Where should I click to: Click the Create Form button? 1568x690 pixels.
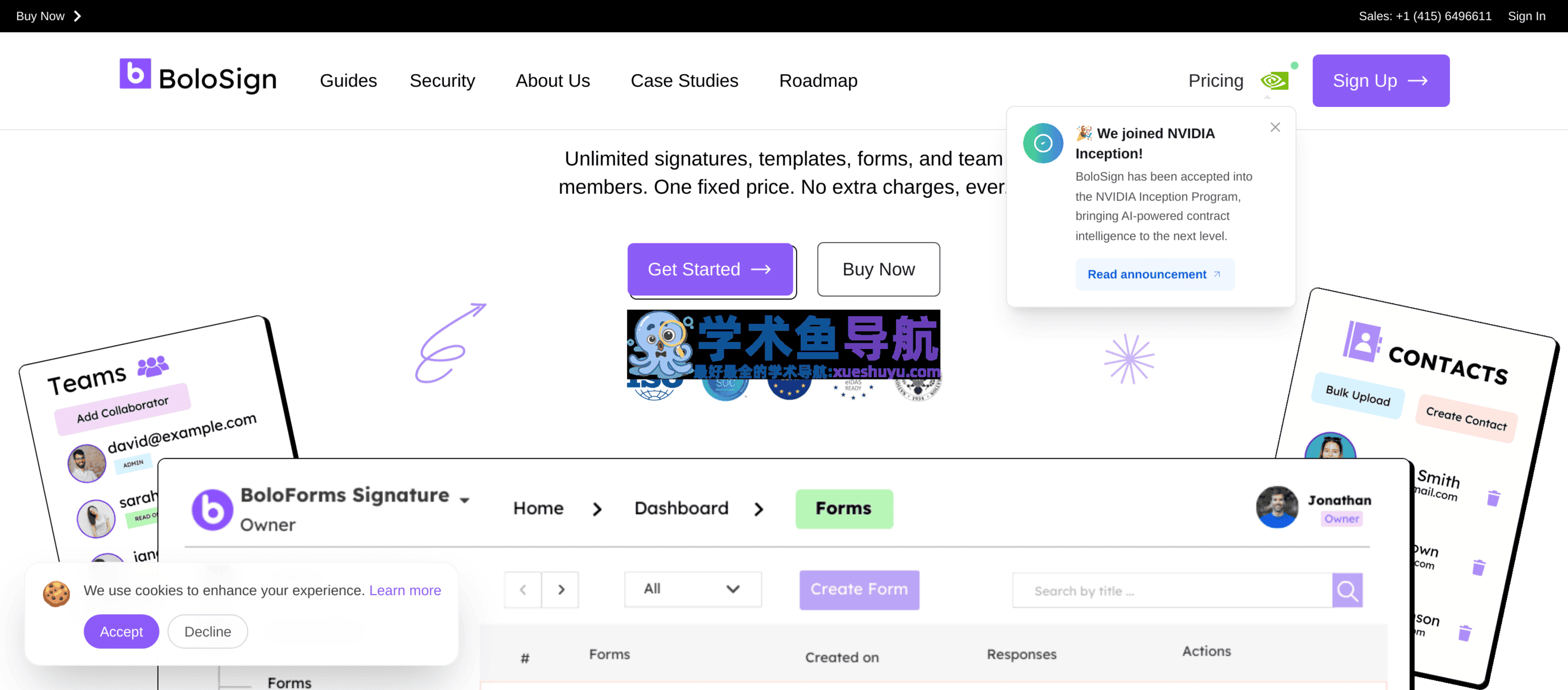point(859,589)
